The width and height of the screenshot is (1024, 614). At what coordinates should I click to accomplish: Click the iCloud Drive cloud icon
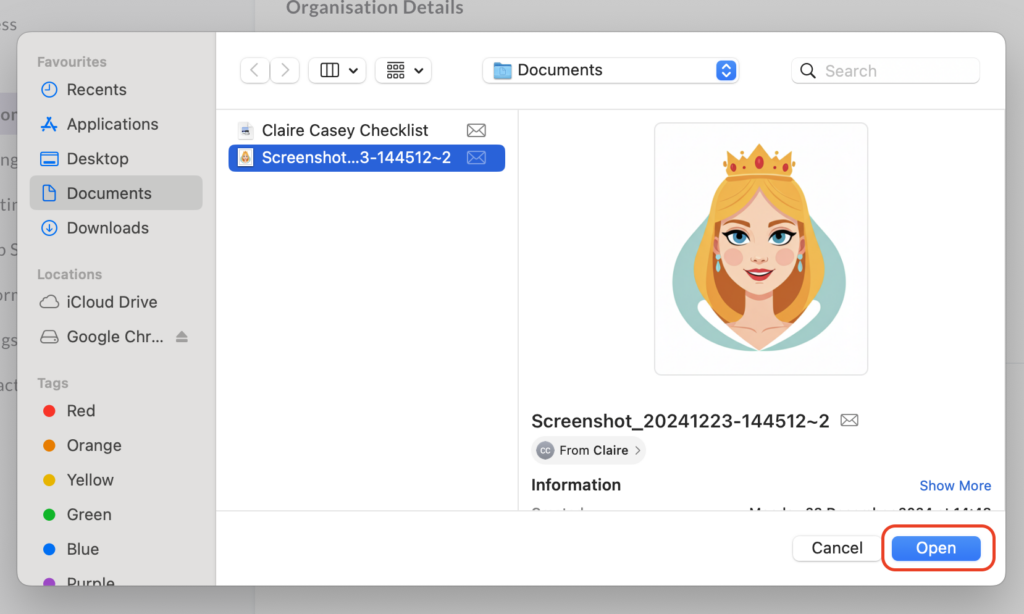pyautogui.click(x=49, y=302)
